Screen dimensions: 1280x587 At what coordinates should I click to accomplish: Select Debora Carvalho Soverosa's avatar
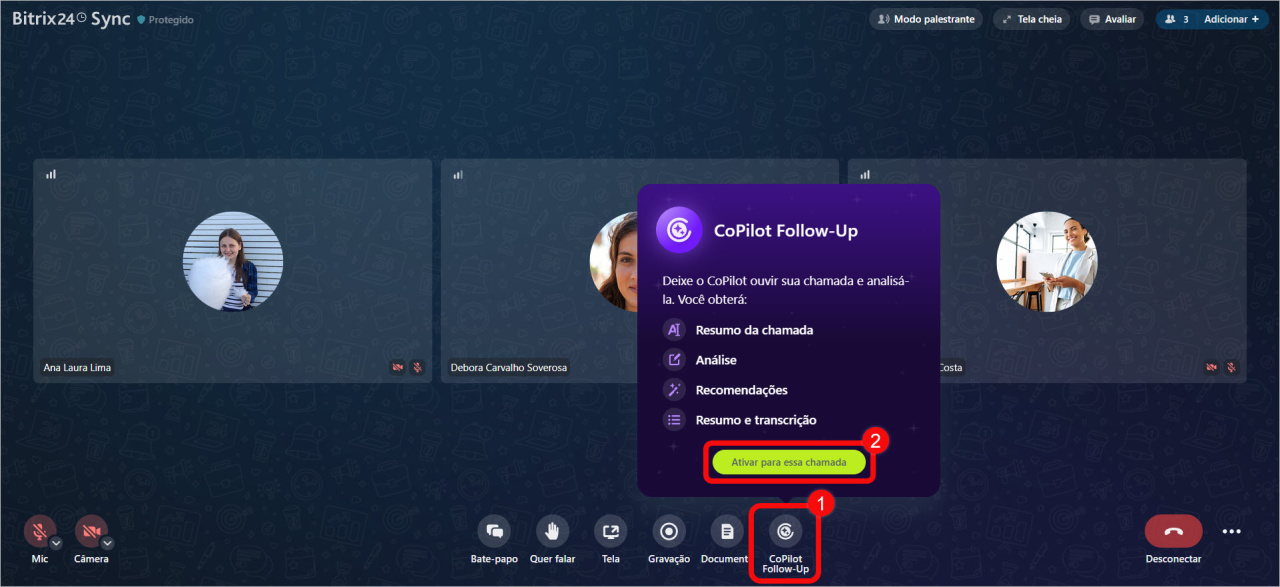tap(614, 260)
